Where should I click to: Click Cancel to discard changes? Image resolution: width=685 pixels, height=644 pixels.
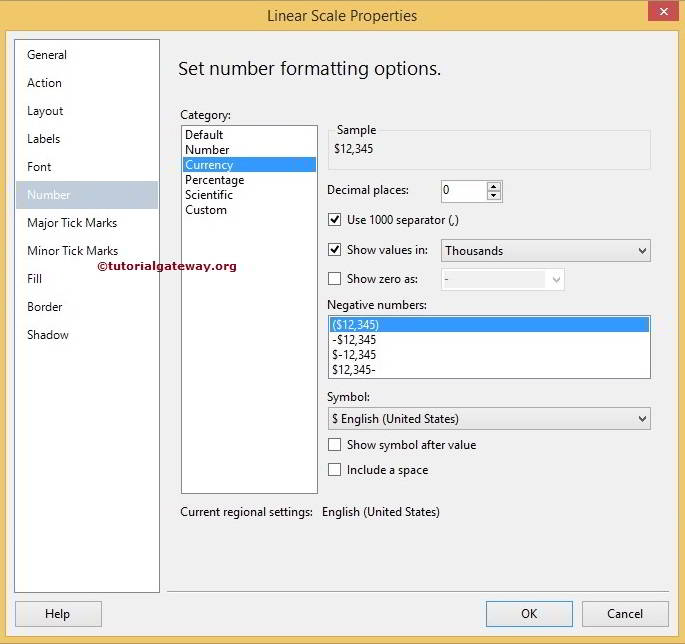[625, 614]
